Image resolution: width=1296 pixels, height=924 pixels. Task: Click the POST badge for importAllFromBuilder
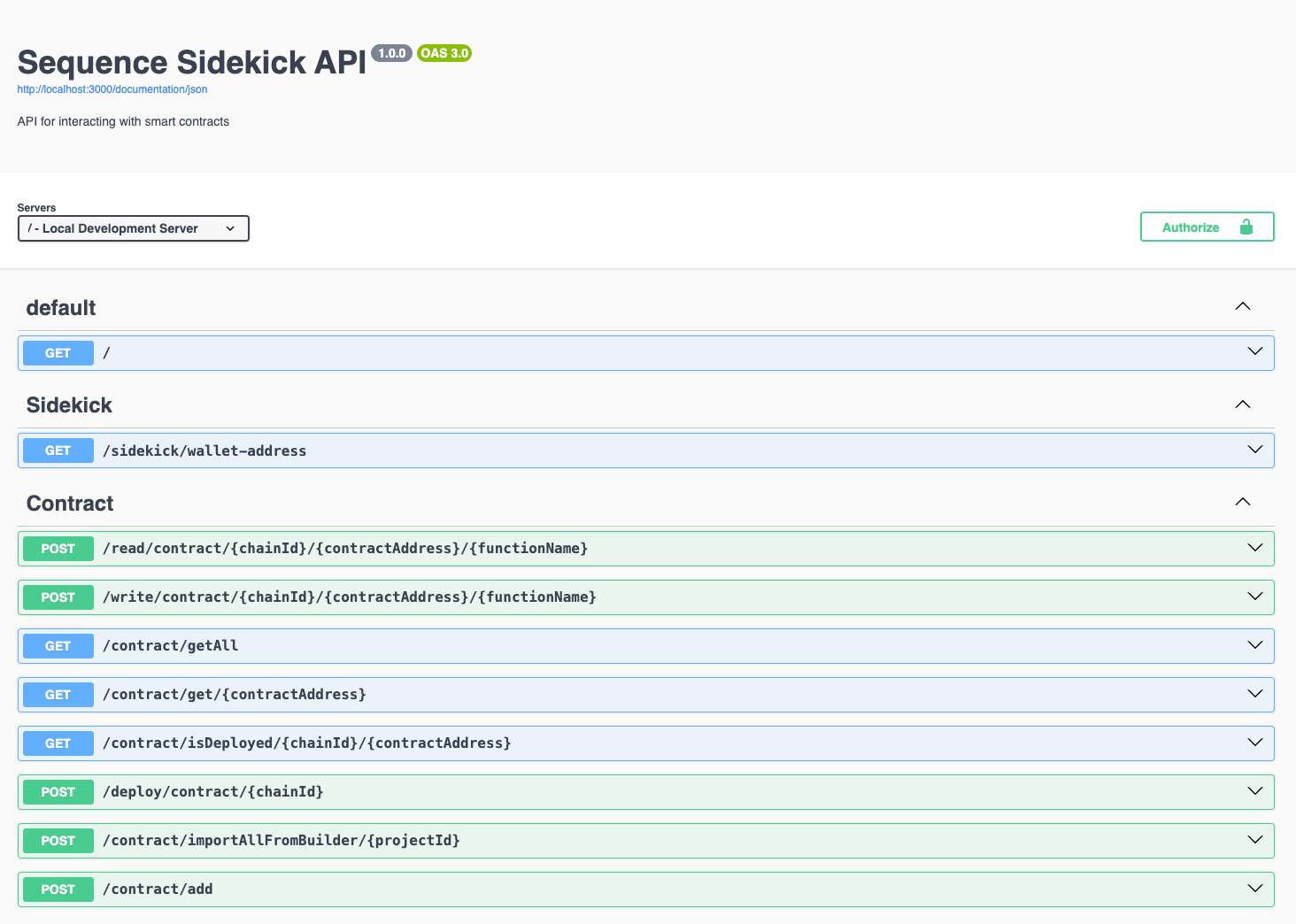click(x=58, y=841)
